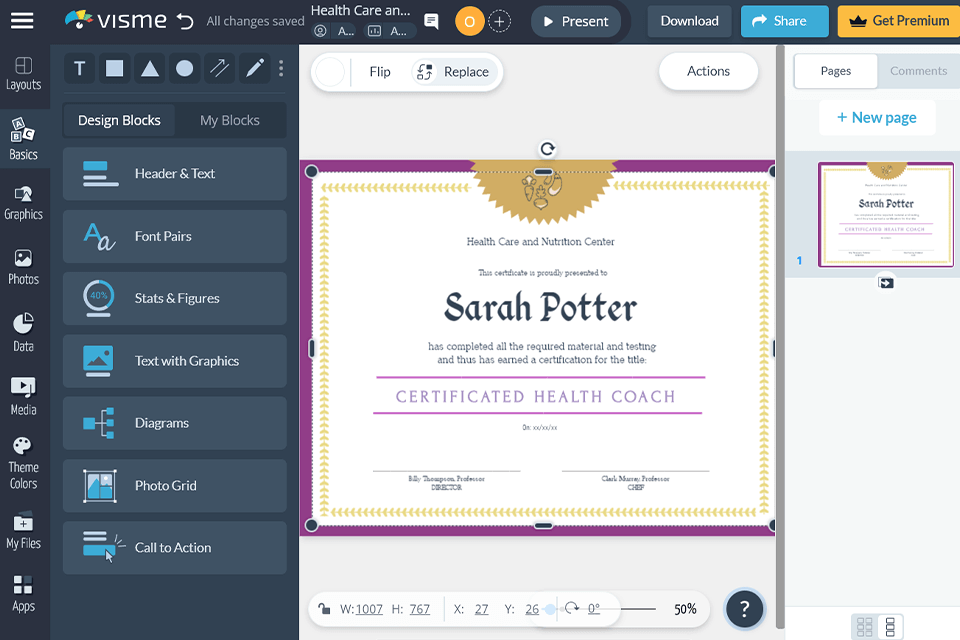Viewport: 960px width, 640px height.
Task: Select the square shape tool
Action: (114, 68)
